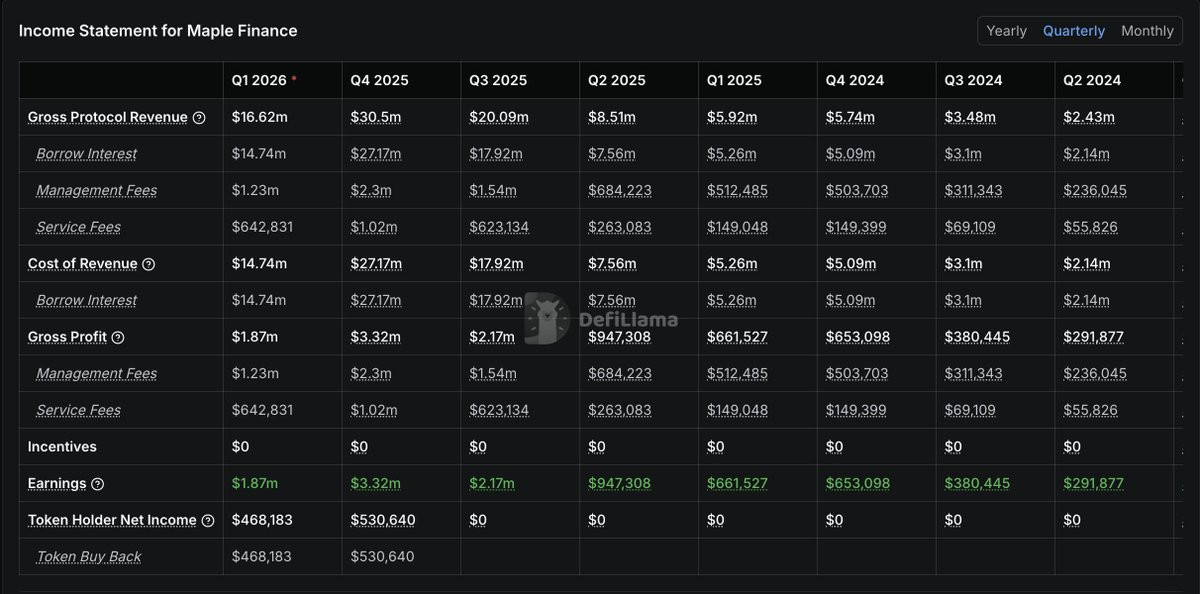This screenshot has width=1200, height=594.
Task: Collapse the Cost of Revenue row
Action: point(82,264)
